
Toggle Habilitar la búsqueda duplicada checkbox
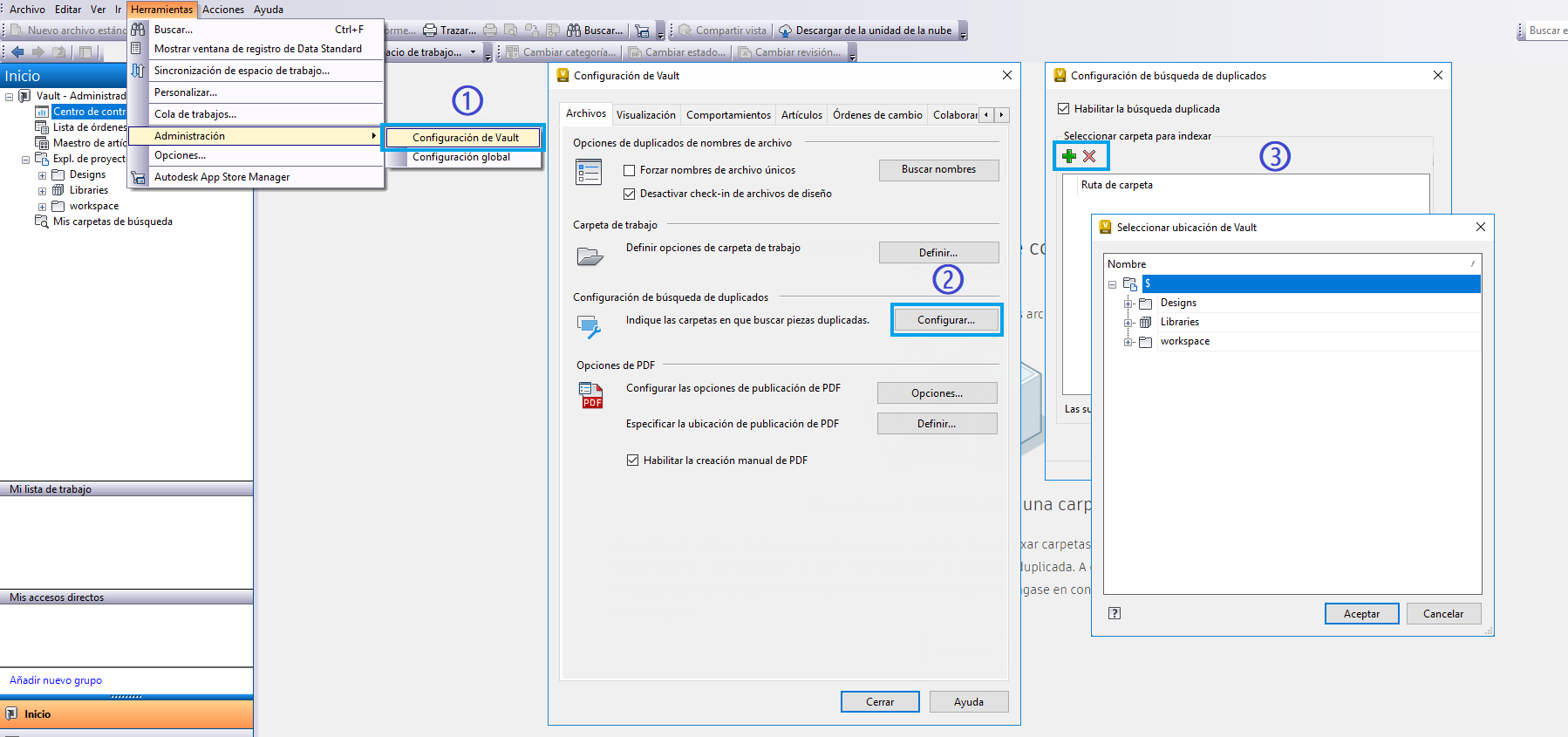(1064, 109)
